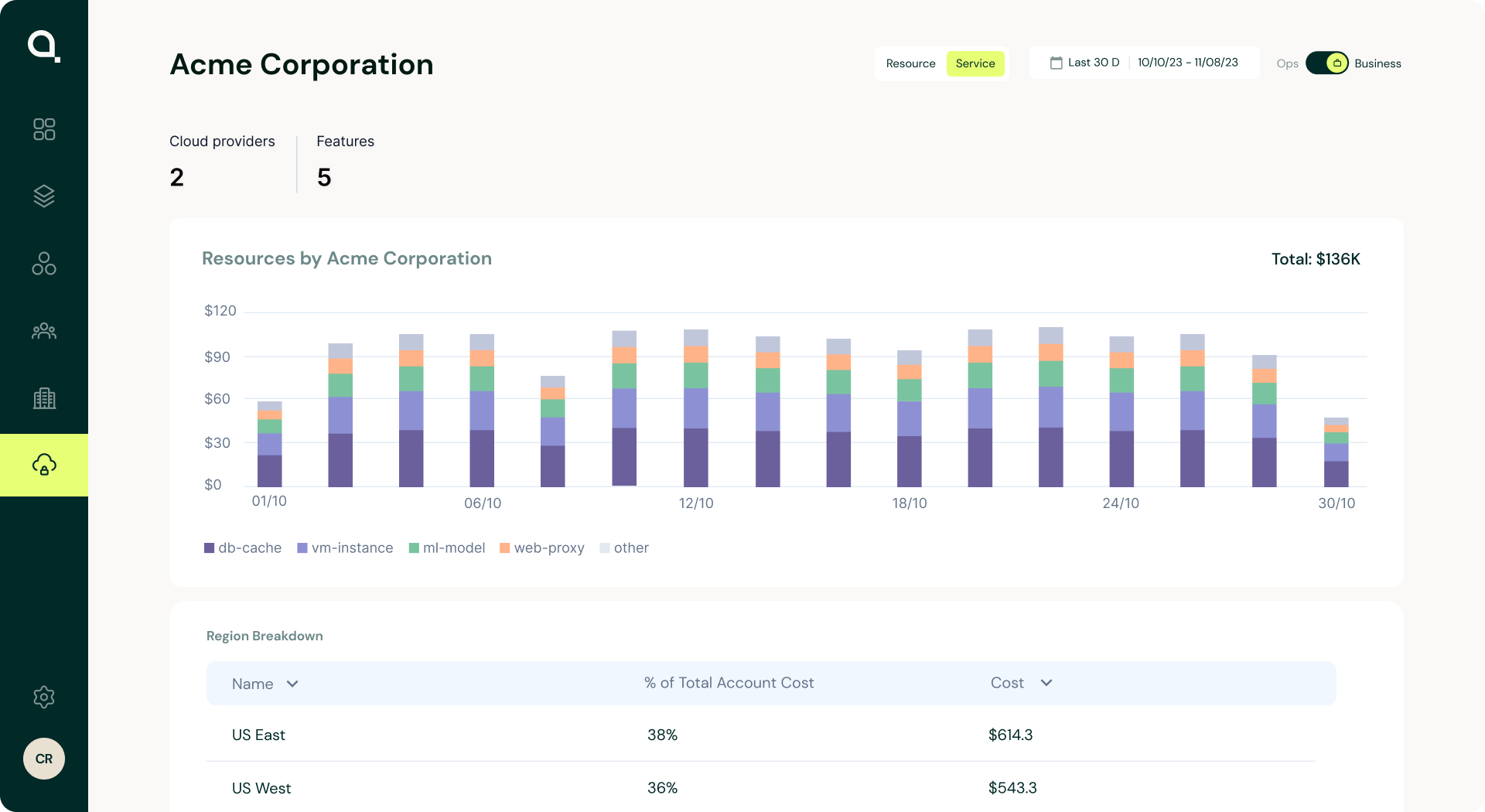Click the 24/10 axis label
The height and width of the screenshot is (812, 1485).
click(1121, 503)
